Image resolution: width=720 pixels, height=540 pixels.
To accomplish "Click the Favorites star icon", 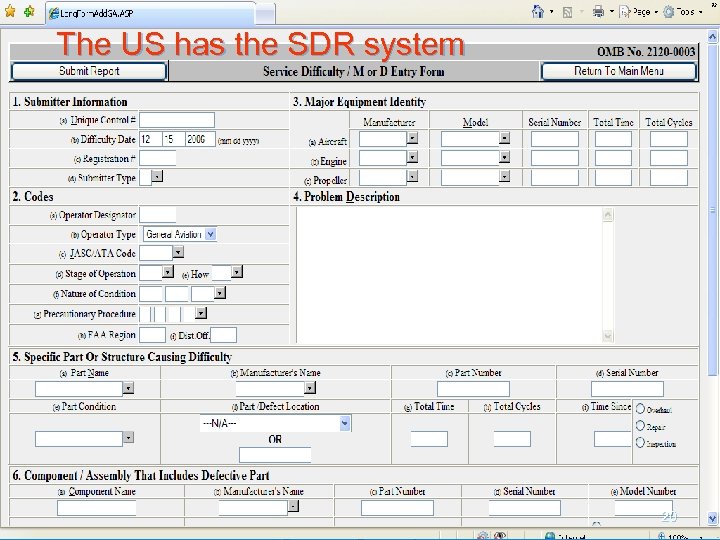I will point(9,12).
